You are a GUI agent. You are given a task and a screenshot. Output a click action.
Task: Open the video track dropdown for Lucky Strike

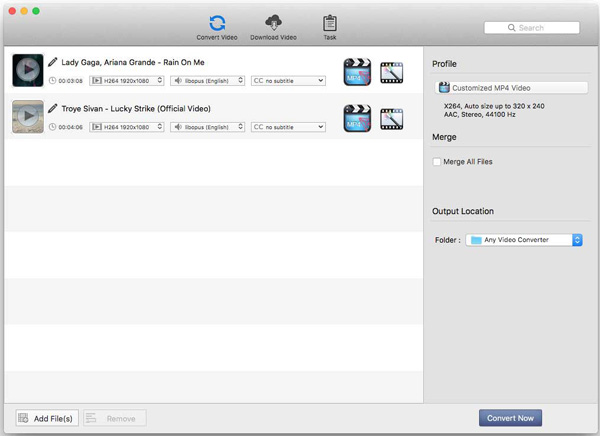click(x=127, y=127)
